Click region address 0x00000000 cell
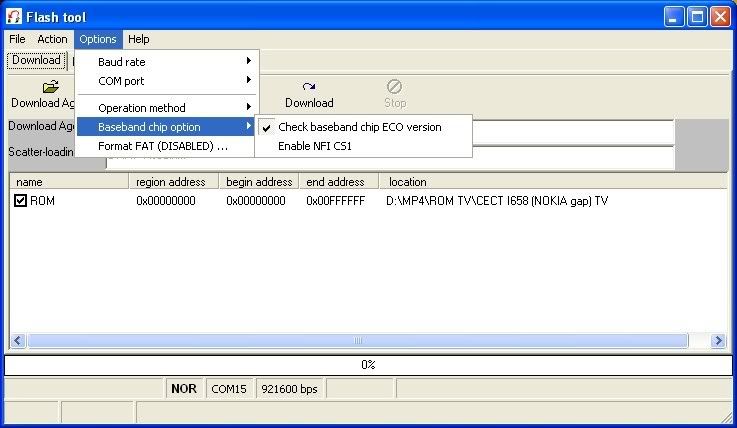Viewport: 737px width, 428px height. pos(166,201)
